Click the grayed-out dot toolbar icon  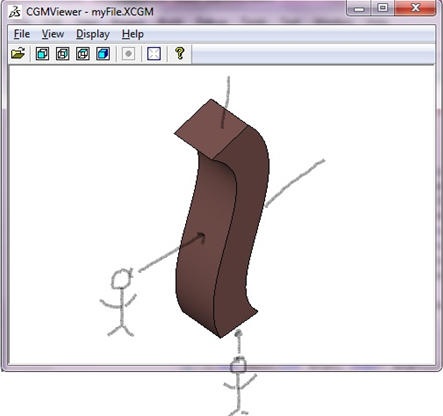click(x=128, y=54)
